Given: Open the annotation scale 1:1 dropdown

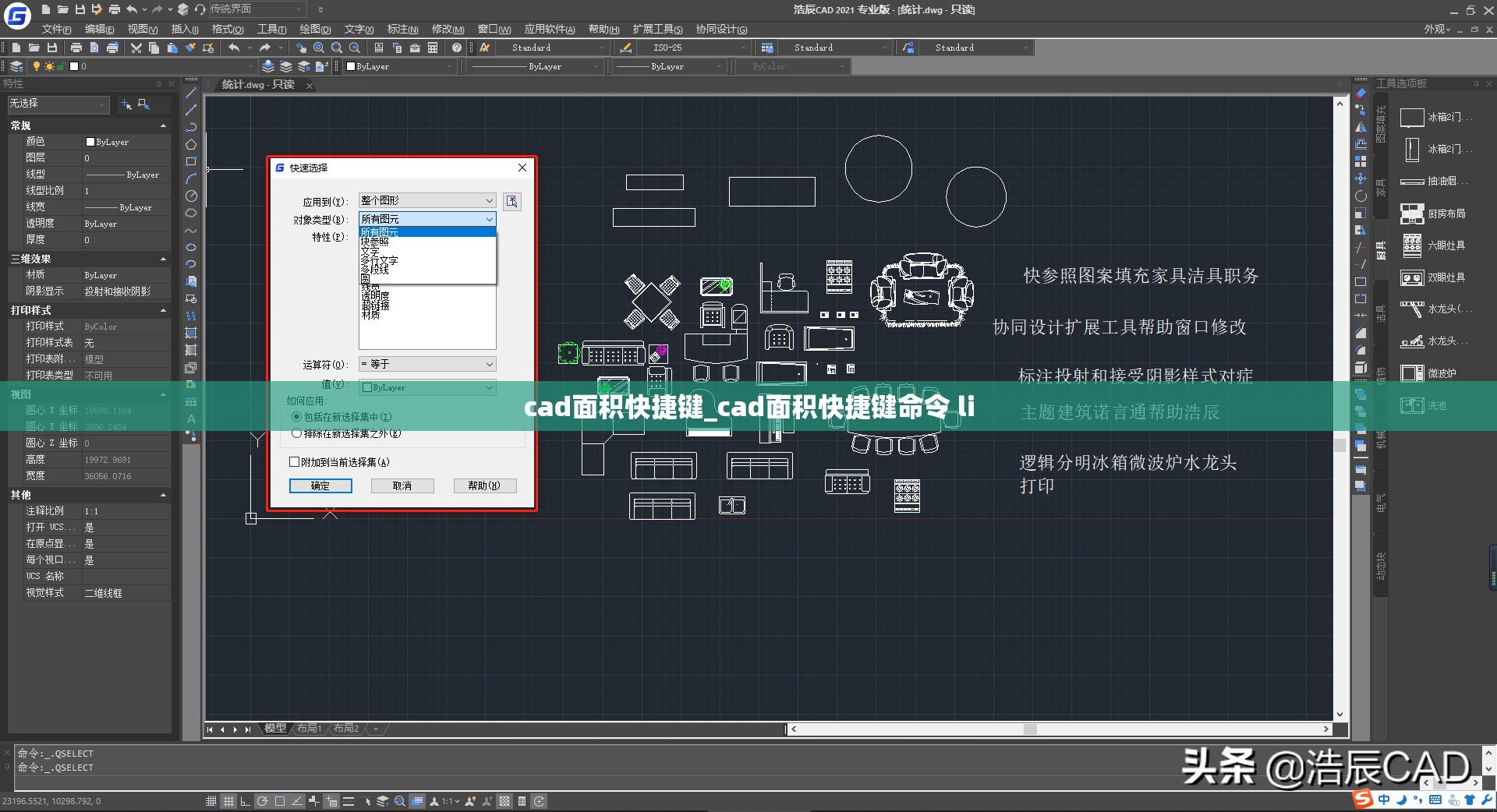Looking at the screenshot, I should click(451, 801).
